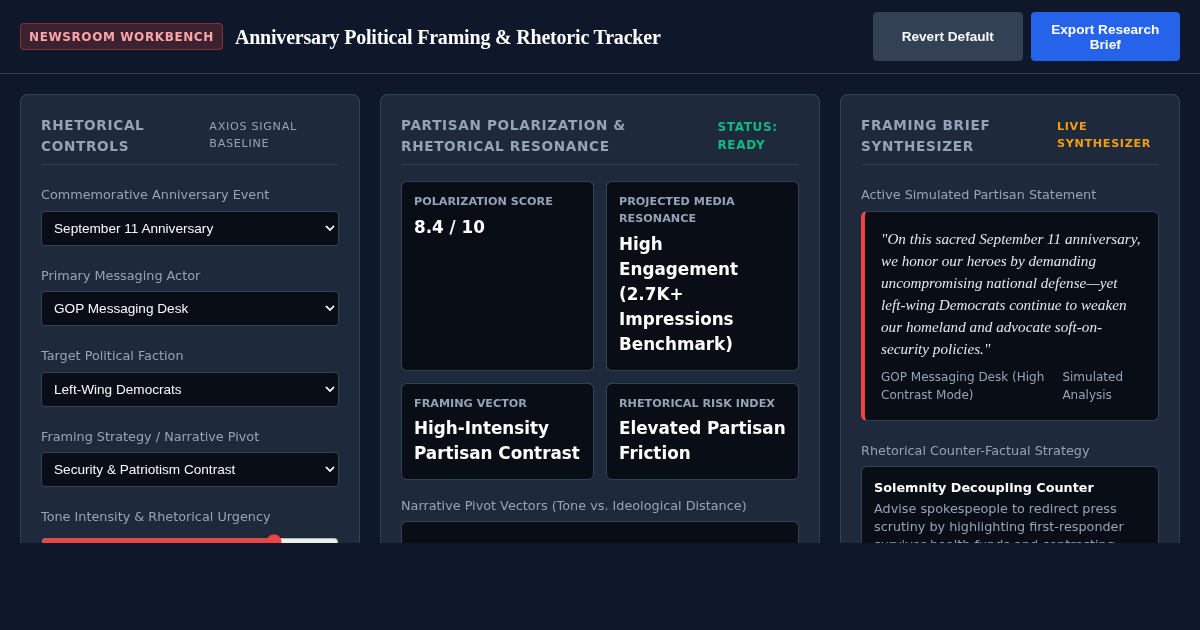Viewport: 1200px width, 630px height.
Task: Open the Framing Strategy / Narrative Pivot dropdown
Action: tap(190, 469)
